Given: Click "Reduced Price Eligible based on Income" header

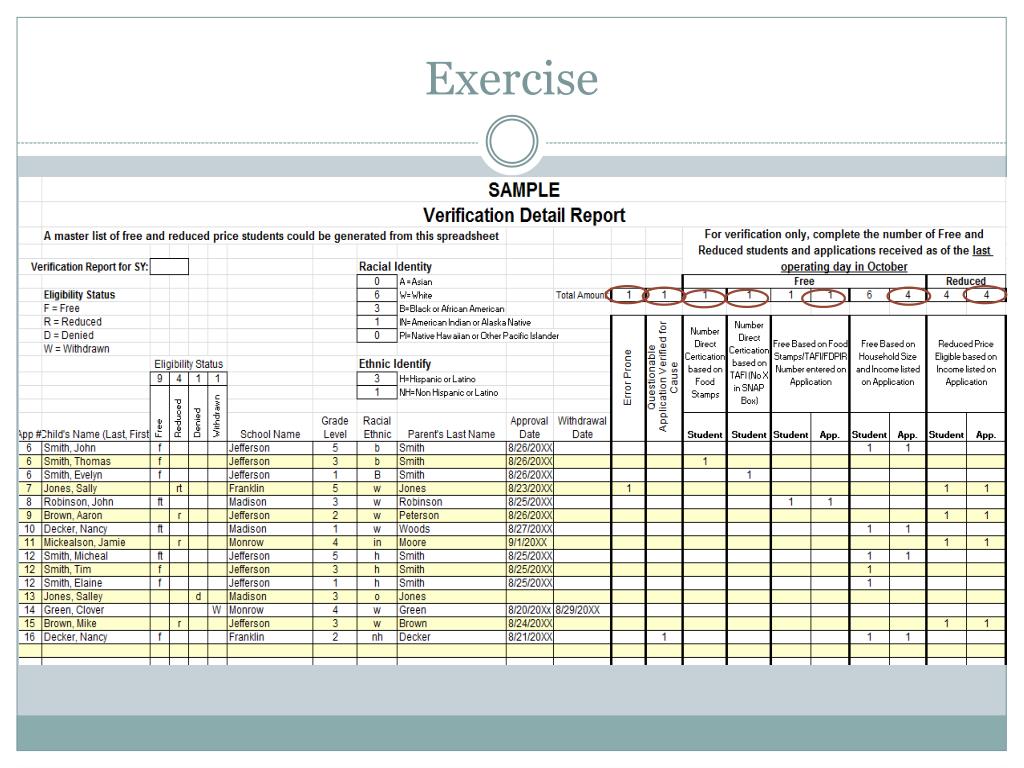Looking at the screenshot, I should pos(966,363).
